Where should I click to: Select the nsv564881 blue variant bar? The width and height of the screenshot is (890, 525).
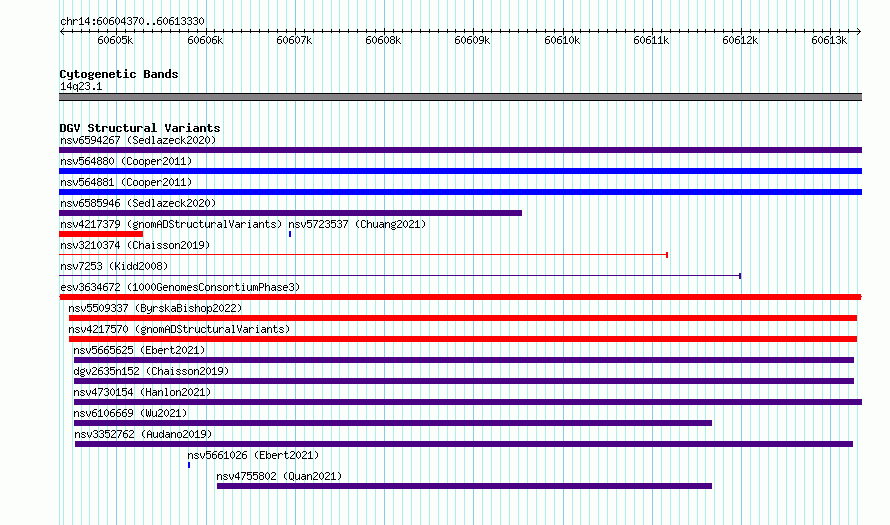(x=460, y=192)
